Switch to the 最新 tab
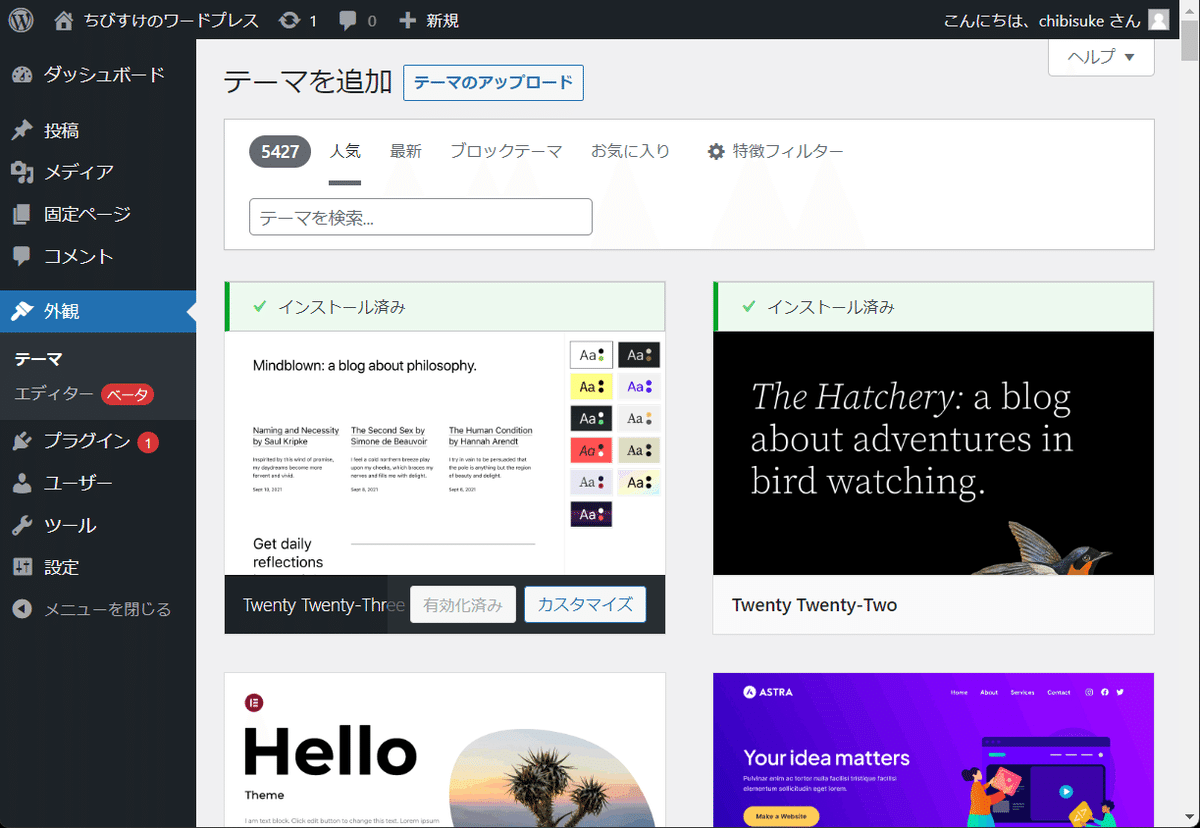Viewport: 1200px width, 828px height. point(406,152)
